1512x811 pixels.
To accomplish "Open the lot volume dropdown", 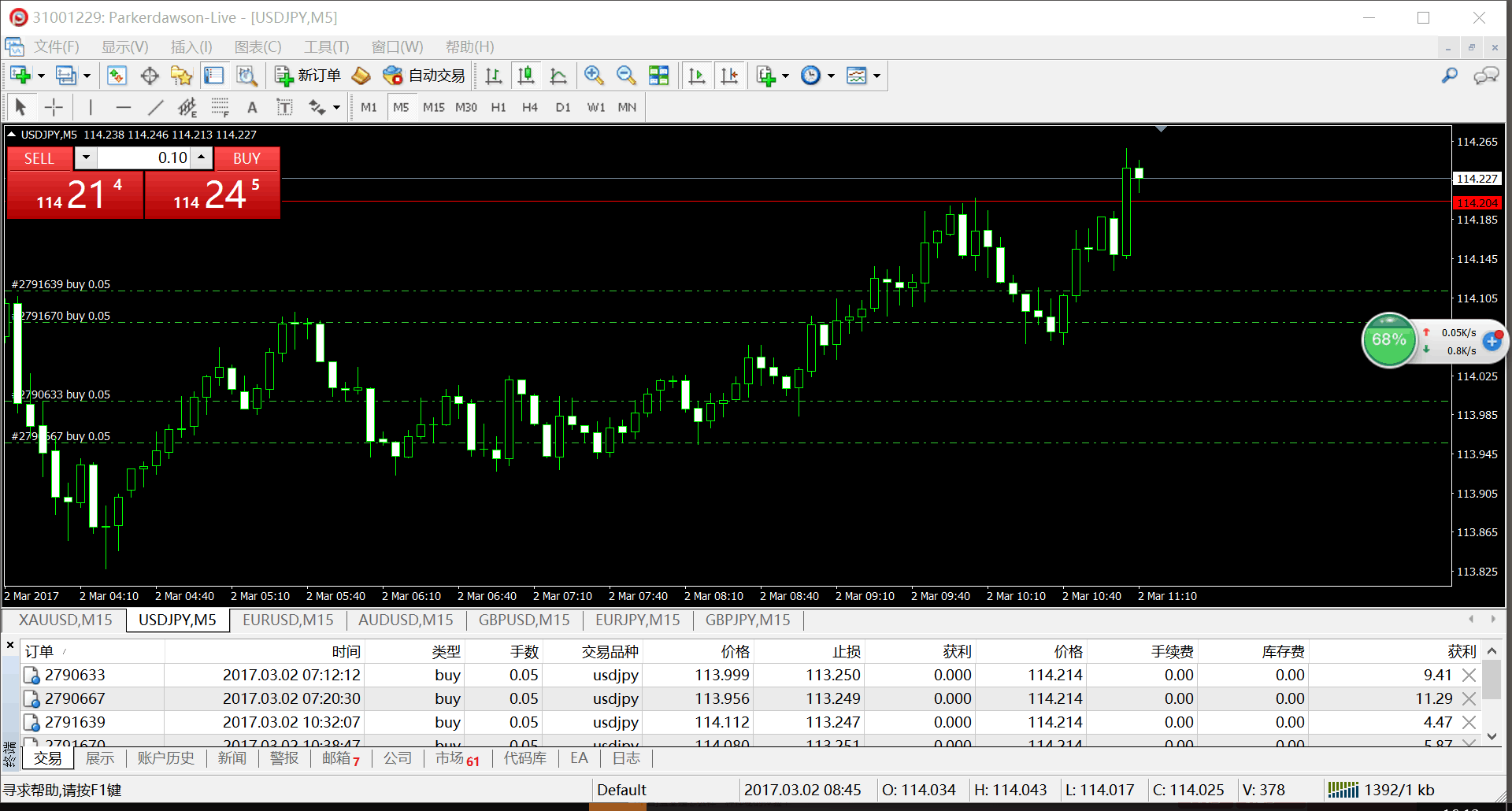I will tap(86, 158).
